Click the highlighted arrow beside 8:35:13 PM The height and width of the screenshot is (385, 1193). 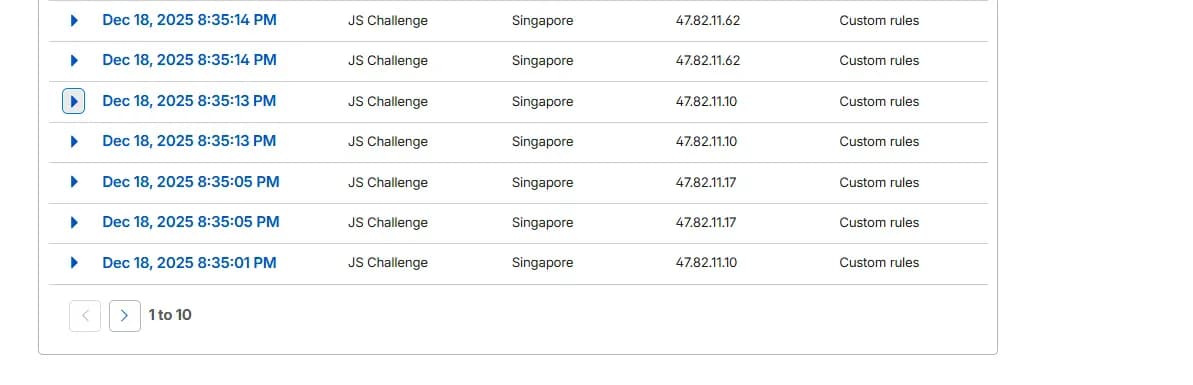[74, 101]
